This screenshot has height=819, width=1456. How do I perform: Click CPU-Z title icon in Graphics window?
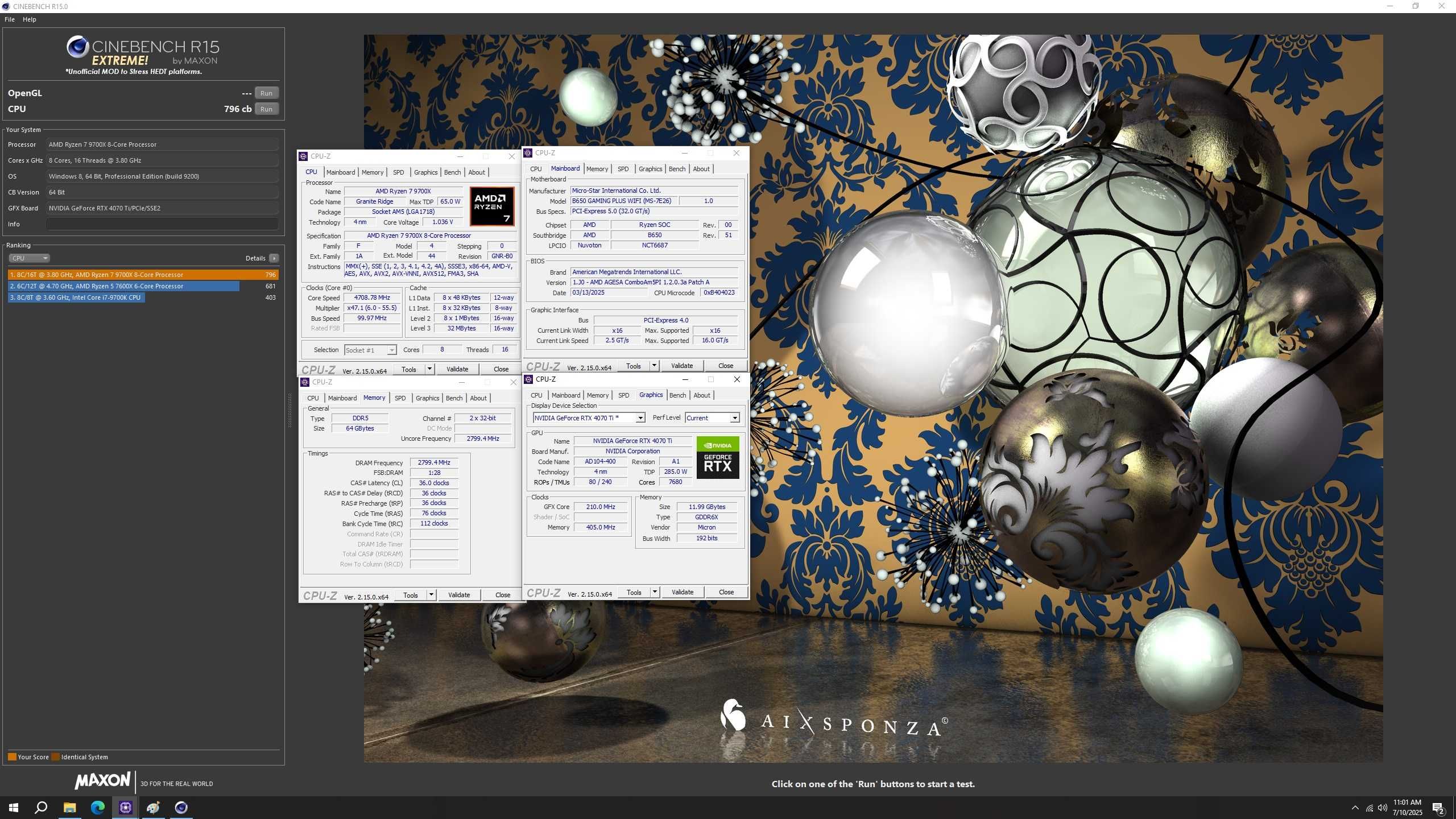(x=528, y=379)
